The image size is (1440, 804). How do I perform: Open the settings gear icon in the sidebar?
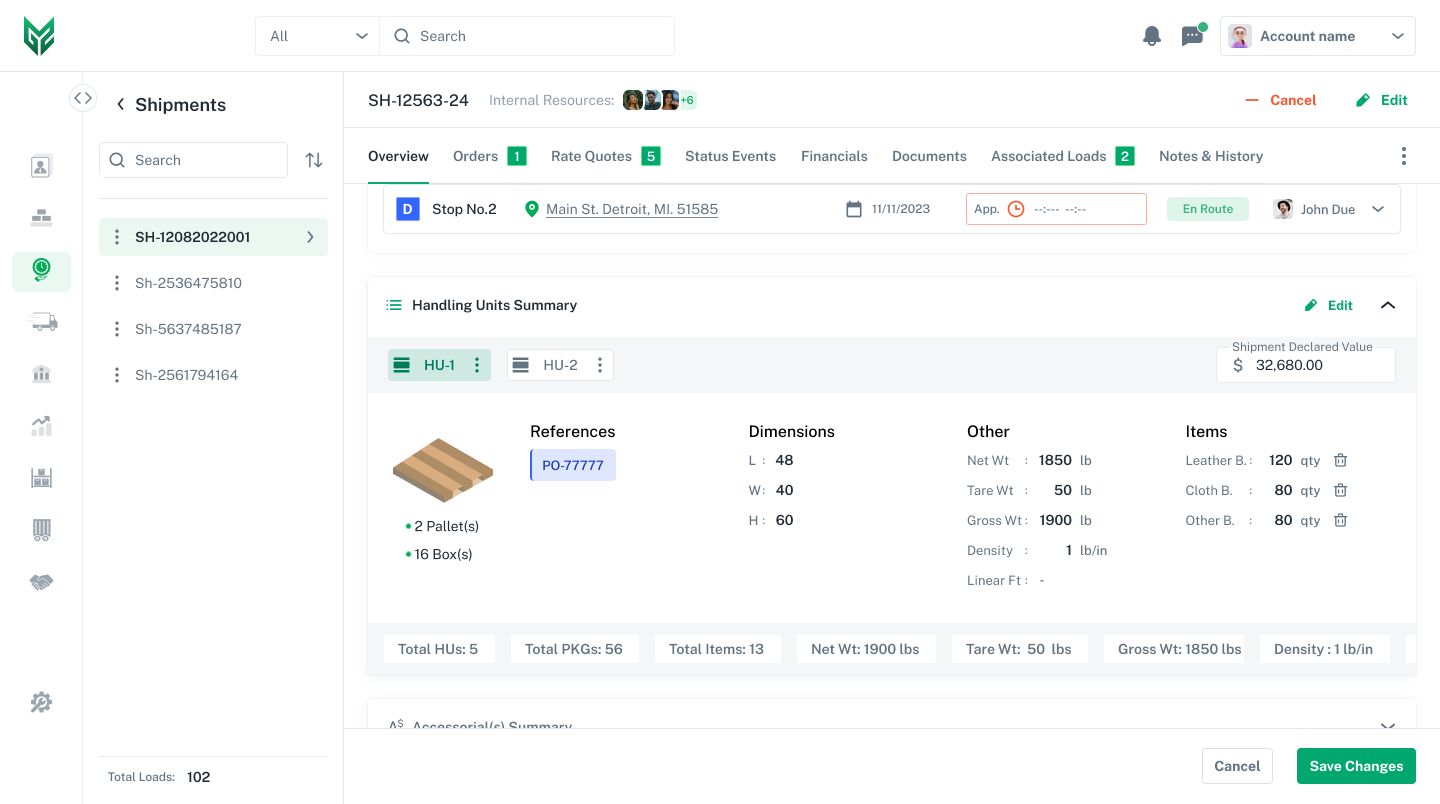tap(41, 703)
